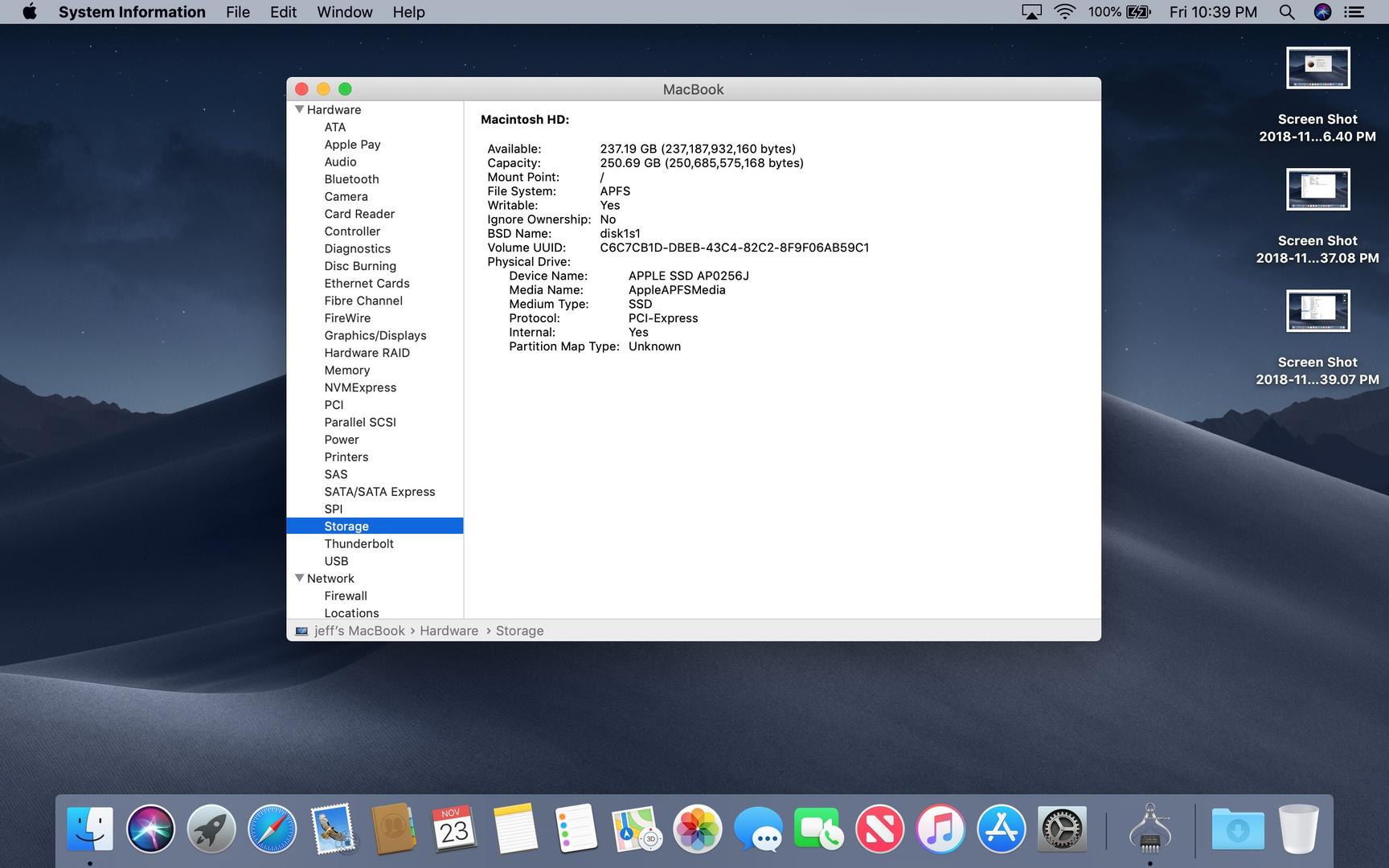Image resolution: width=1389 pixels, height=868 pixels.
Task: Open the System Information app menu
Action: point(132,12)
